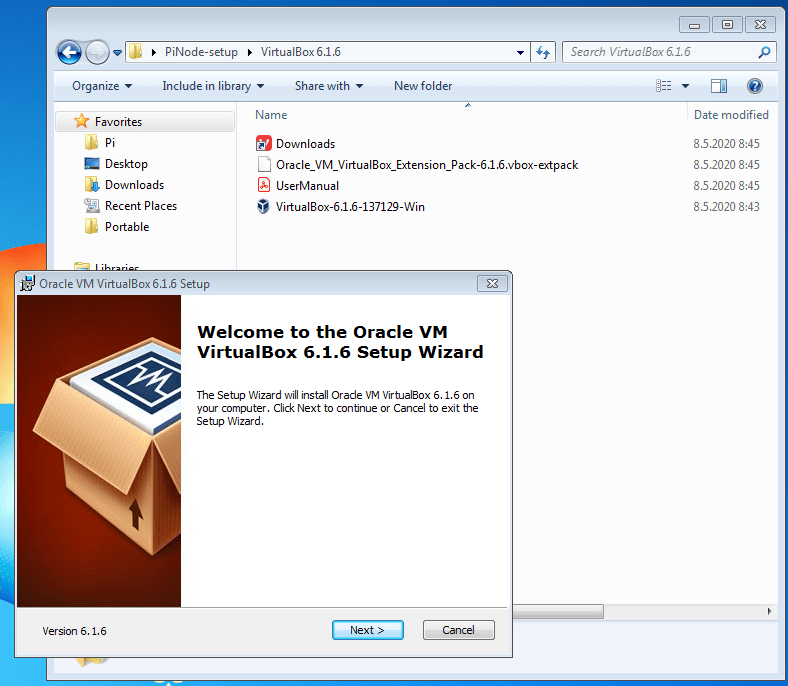Screen dimensions: 788x686
Task: Maximize the Explorer window
Action: (x=727, y=25)
